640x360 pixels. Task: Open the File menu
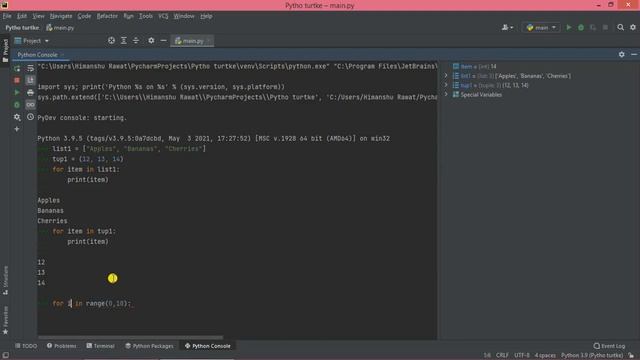click(7, 16)
